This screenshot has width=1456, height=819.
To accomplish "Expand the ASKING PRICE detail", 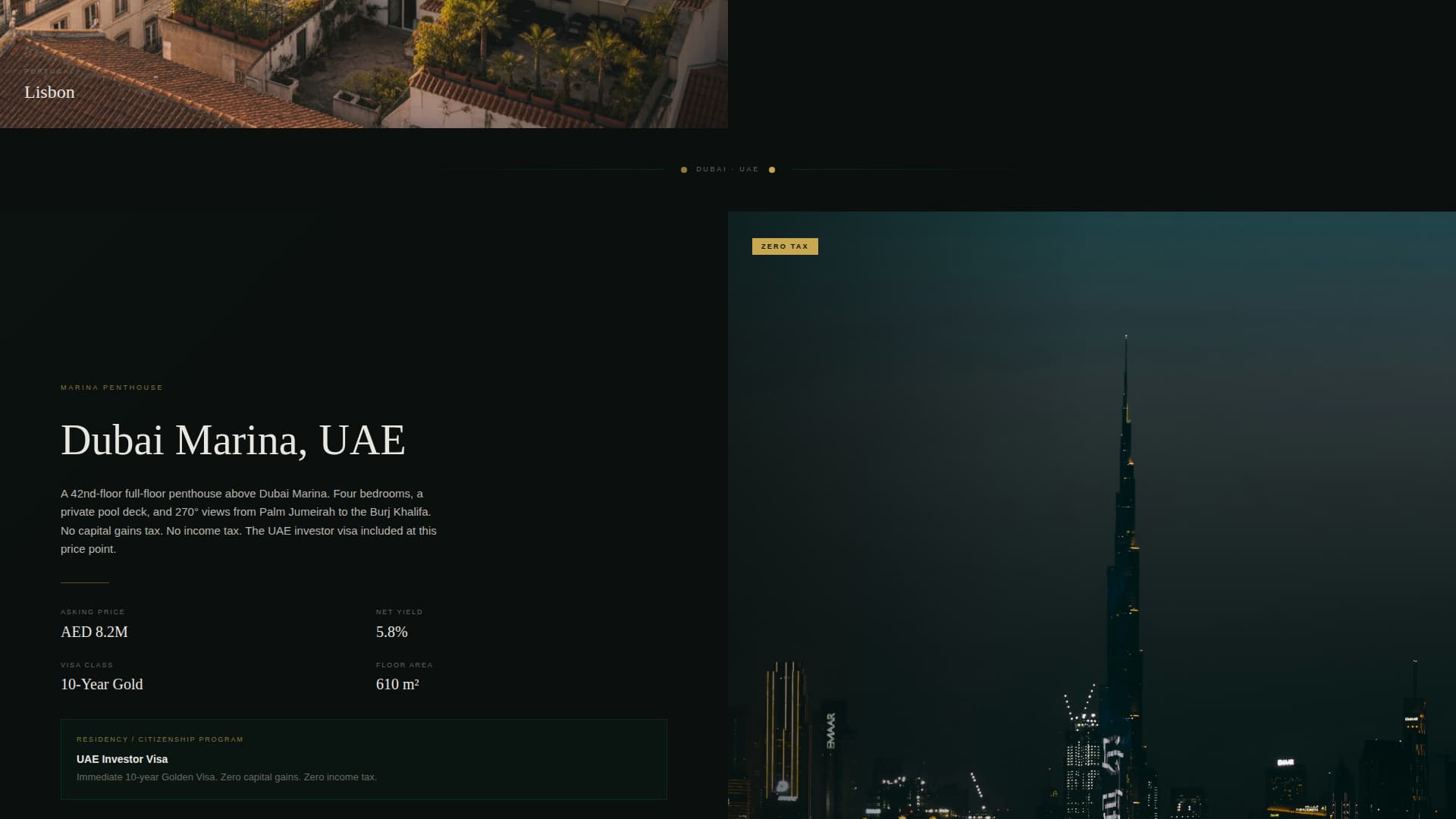I will tap(93, 611).
